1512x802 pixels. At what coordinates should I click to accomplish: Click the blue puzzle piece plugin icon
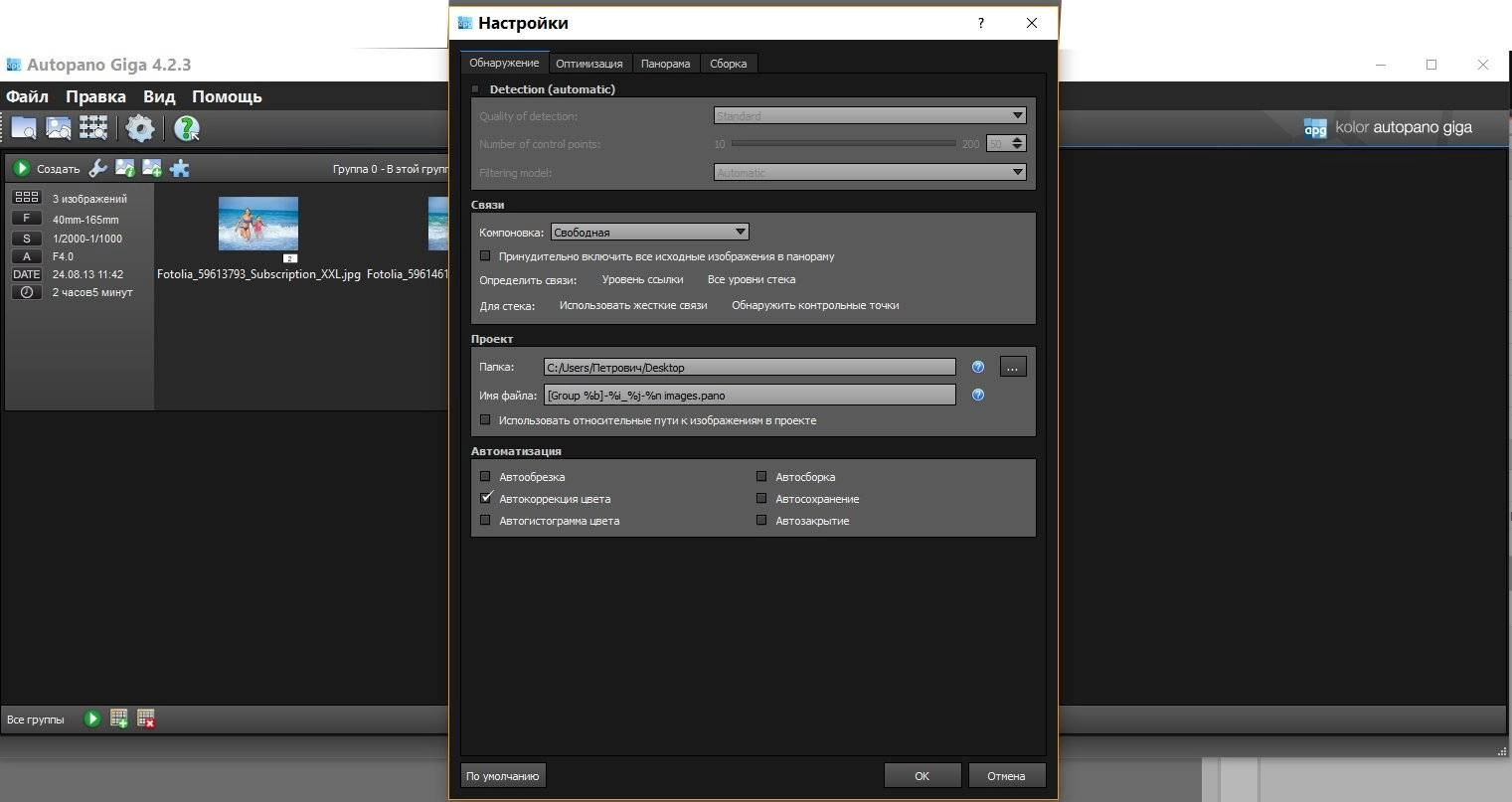(180, 169)
